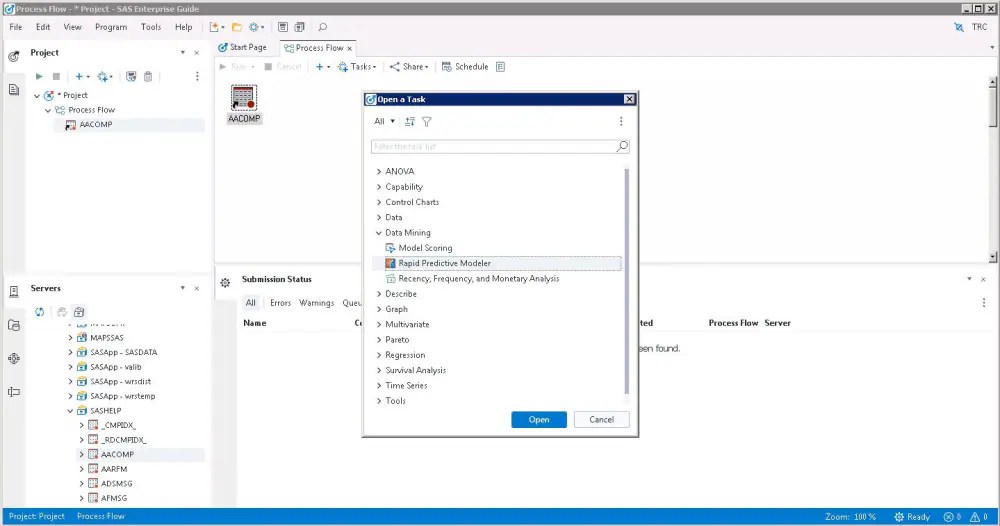The height and width of the screenshot is (526, 1000).
Task: Click the trash Delete icon in Project pane
Action: [148, 77]
